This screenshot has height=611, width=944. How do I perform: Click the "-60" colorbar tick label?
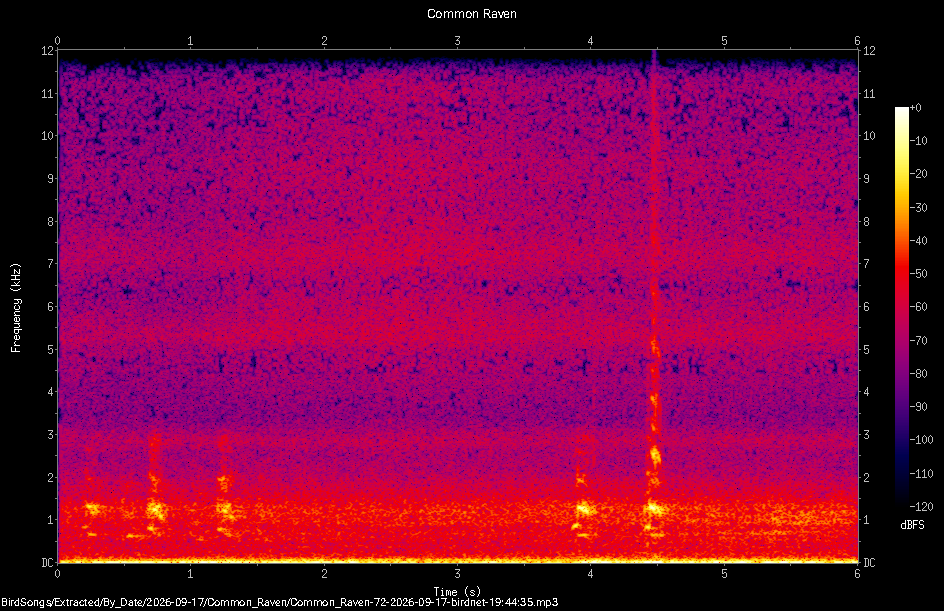click(x=918, y=307)
